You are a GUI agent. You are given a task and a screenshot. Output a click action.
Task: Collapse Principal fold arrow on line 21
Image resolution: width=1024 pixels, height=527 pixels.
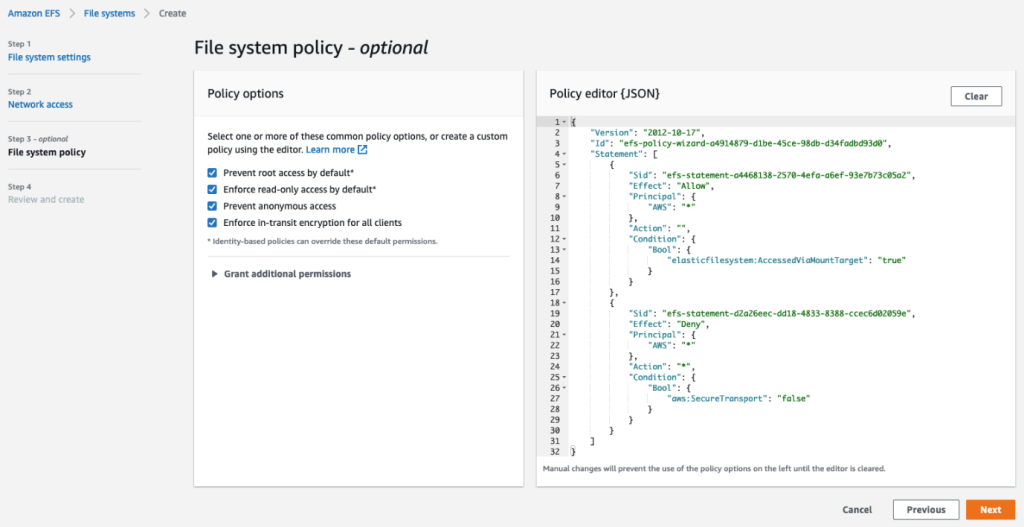(x=564, y=335)
